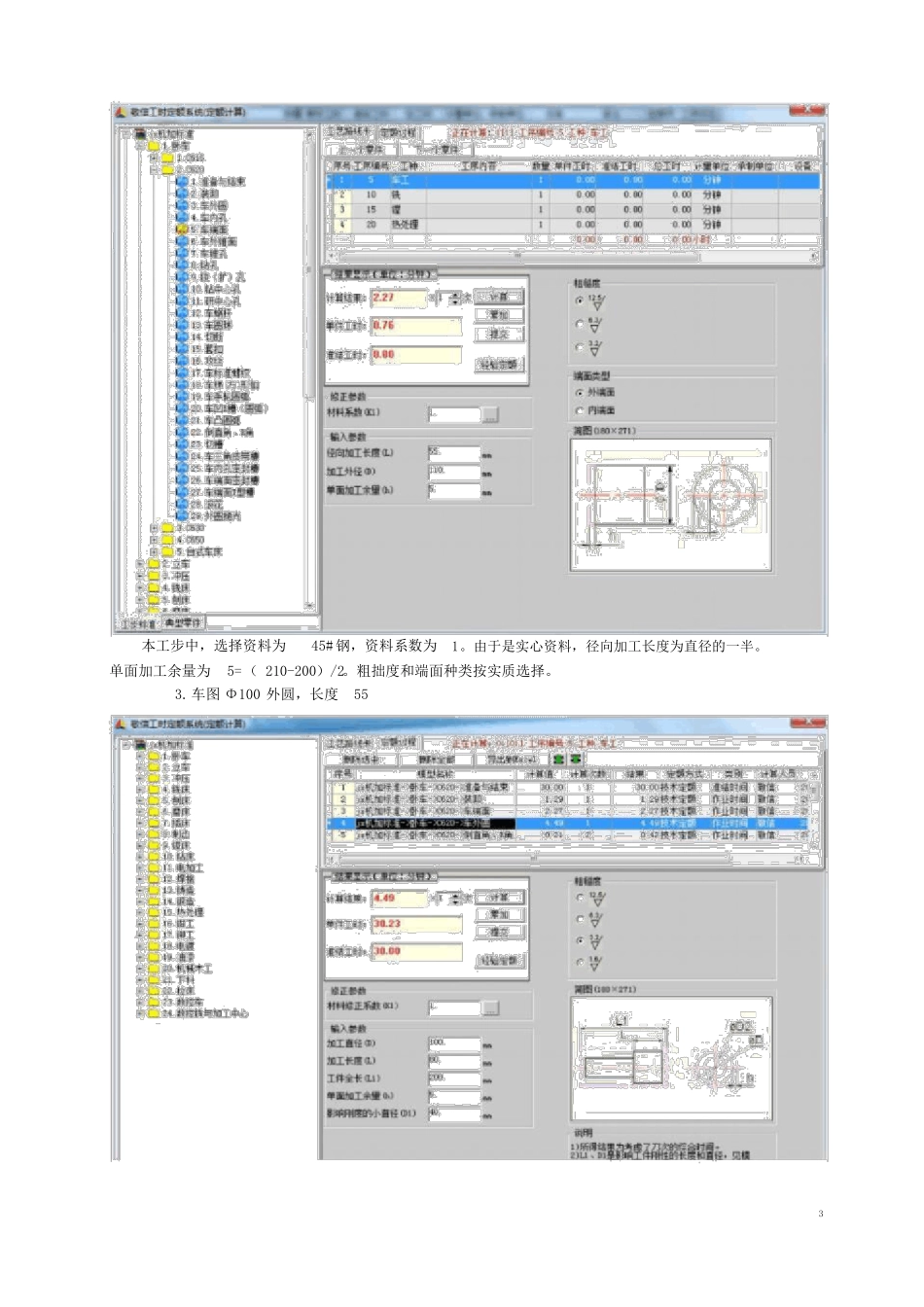Select roughness 3.2 in lower window
Screen dimensions: 924x1307
coord(581,941)
